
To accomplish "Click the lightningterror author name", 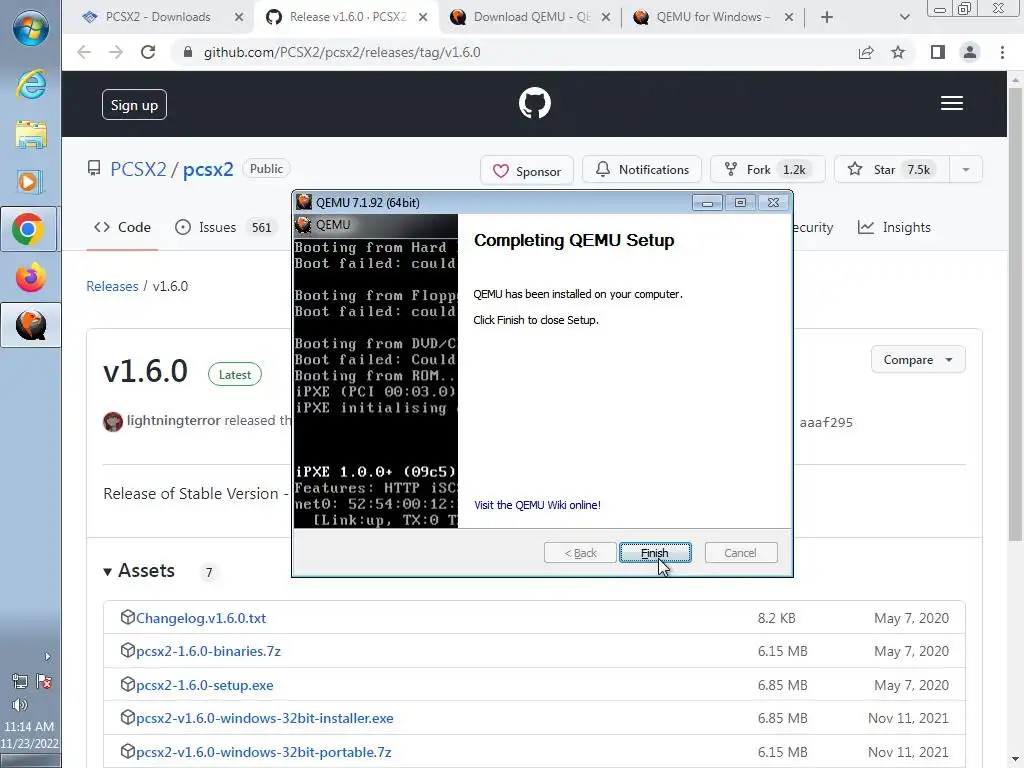I will tap(173, 421).
